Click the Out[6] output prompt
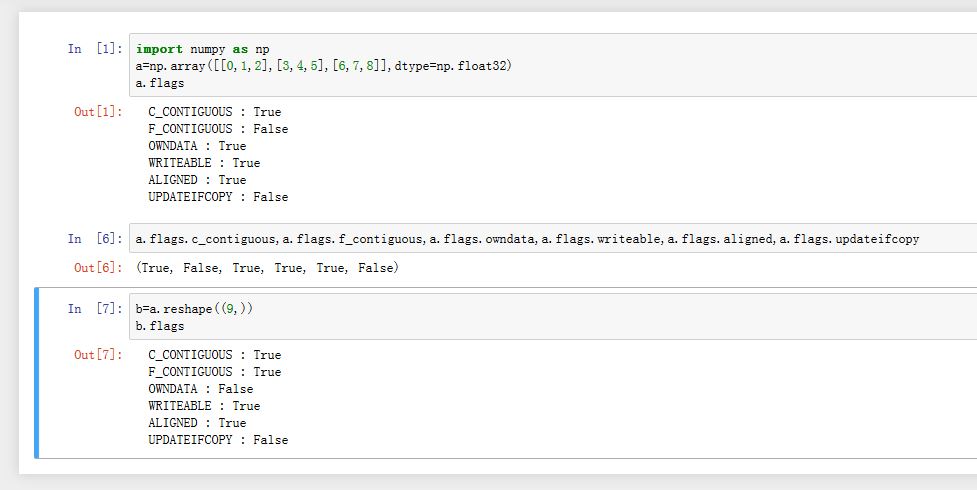 (98, 268)
